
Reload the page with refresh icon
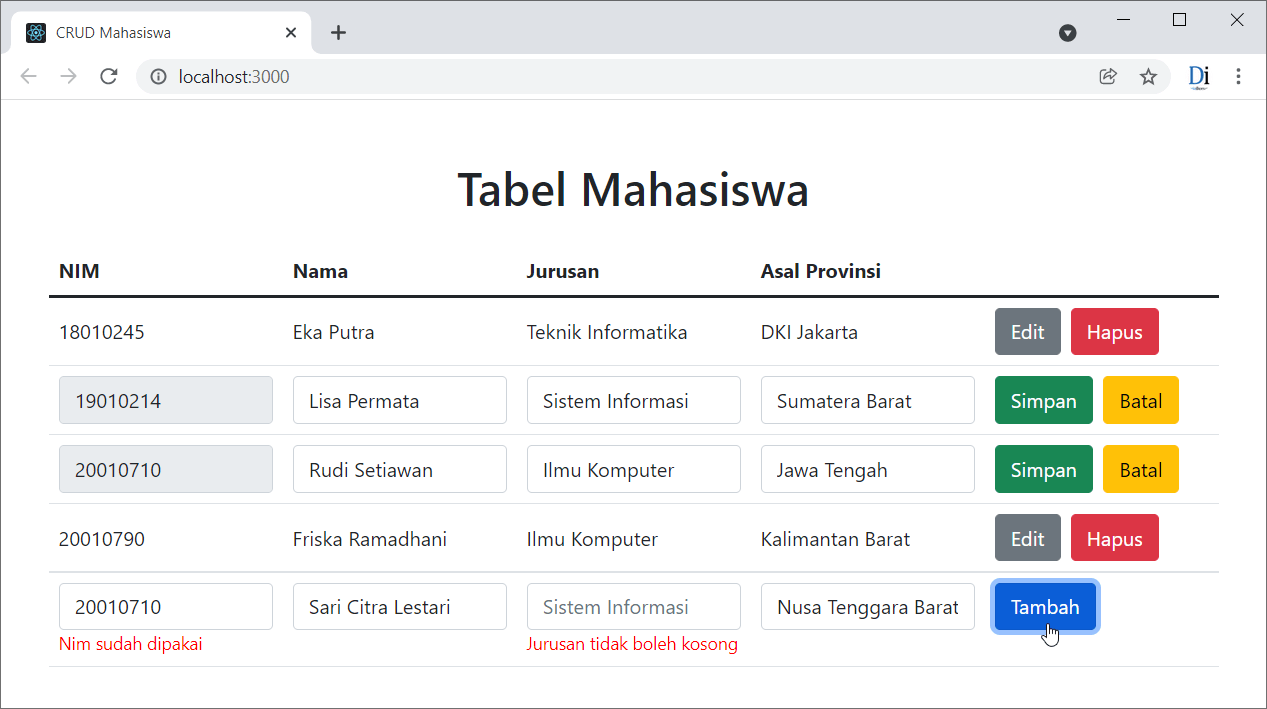[x=109, y=76]
